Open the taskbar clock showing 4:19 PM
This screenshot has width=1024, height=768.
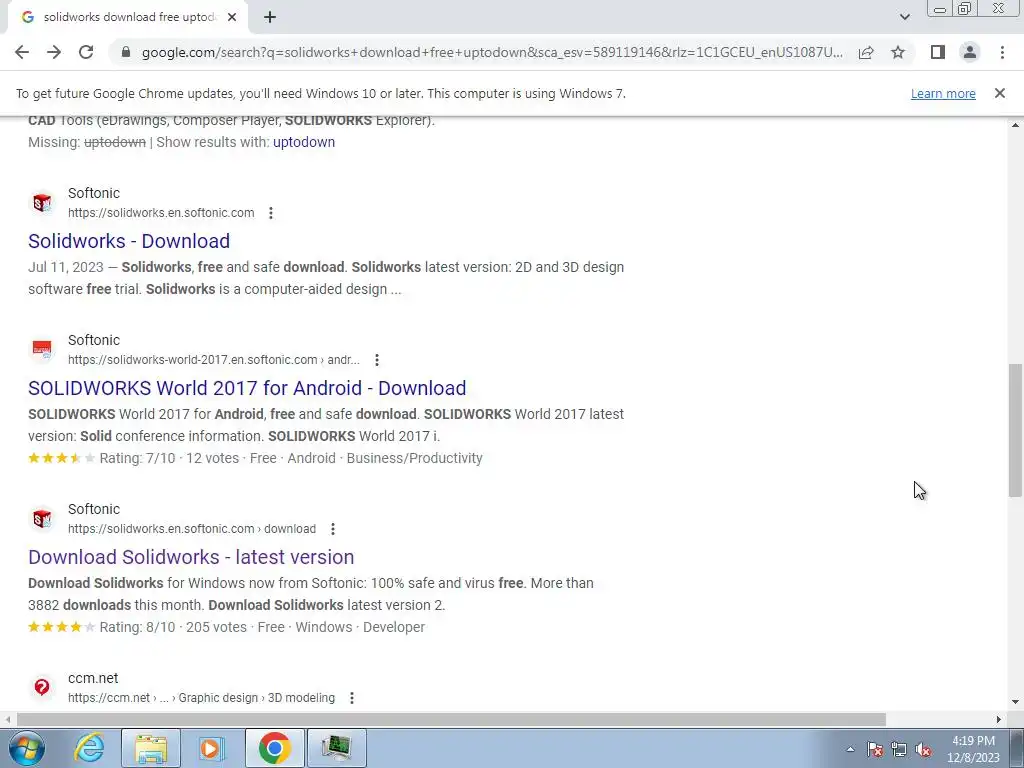[x=973, y=749]
